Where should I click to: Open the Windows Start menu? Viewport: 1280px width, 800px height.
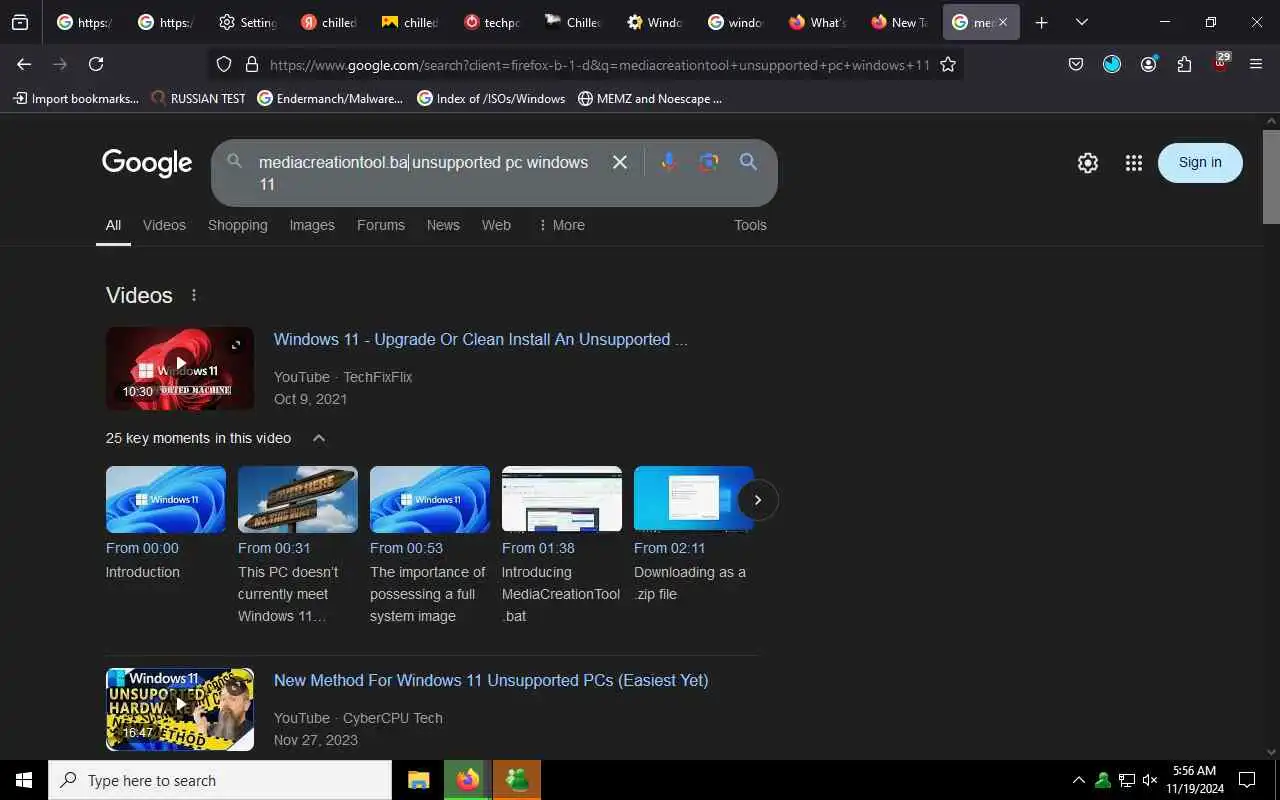pos(24,780)
